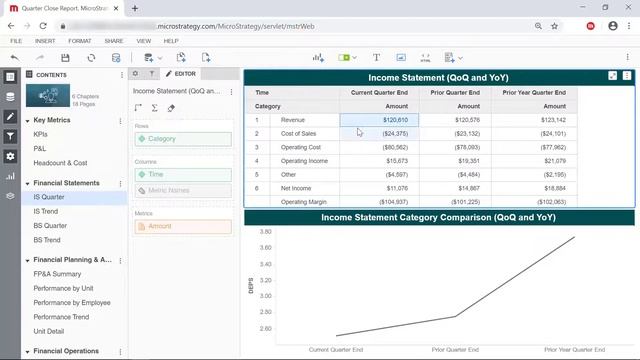Viewport: 640px width, 360px height.
Task: Maximize the Income Statement visualization
Action: point(612,76)
